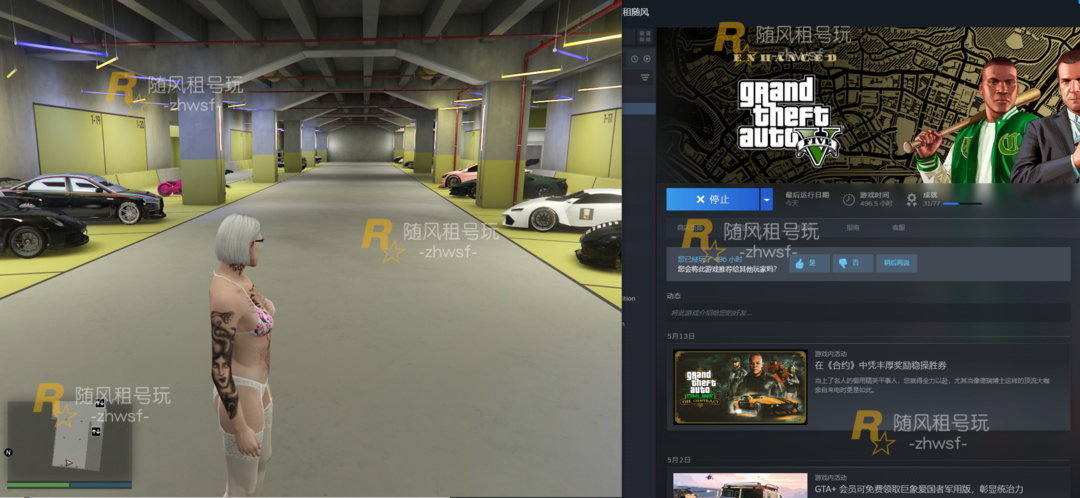The image size is (1080, 498).
Task: Click the 5月13日 date label
Action: point(681,336)
